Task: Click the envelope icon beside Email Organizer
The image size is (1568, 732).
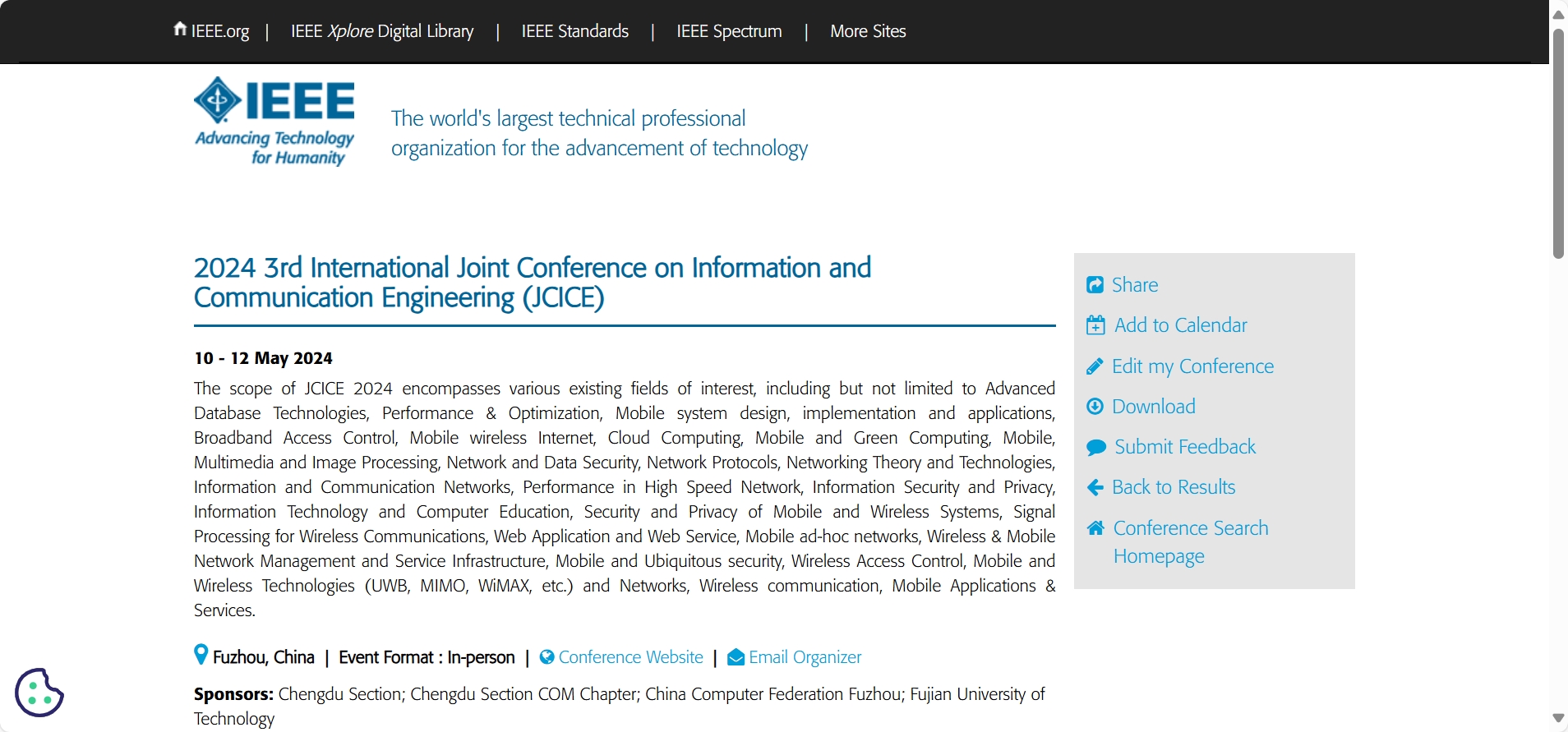Action: pyautogui.click(x=736, y=657)
